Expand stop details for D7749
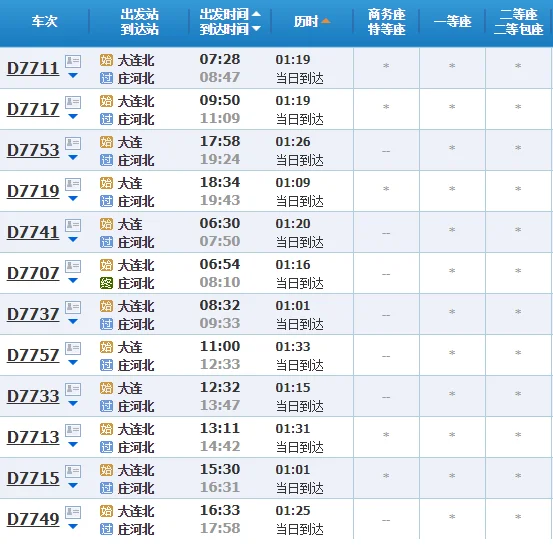 (x=73, y=526)
